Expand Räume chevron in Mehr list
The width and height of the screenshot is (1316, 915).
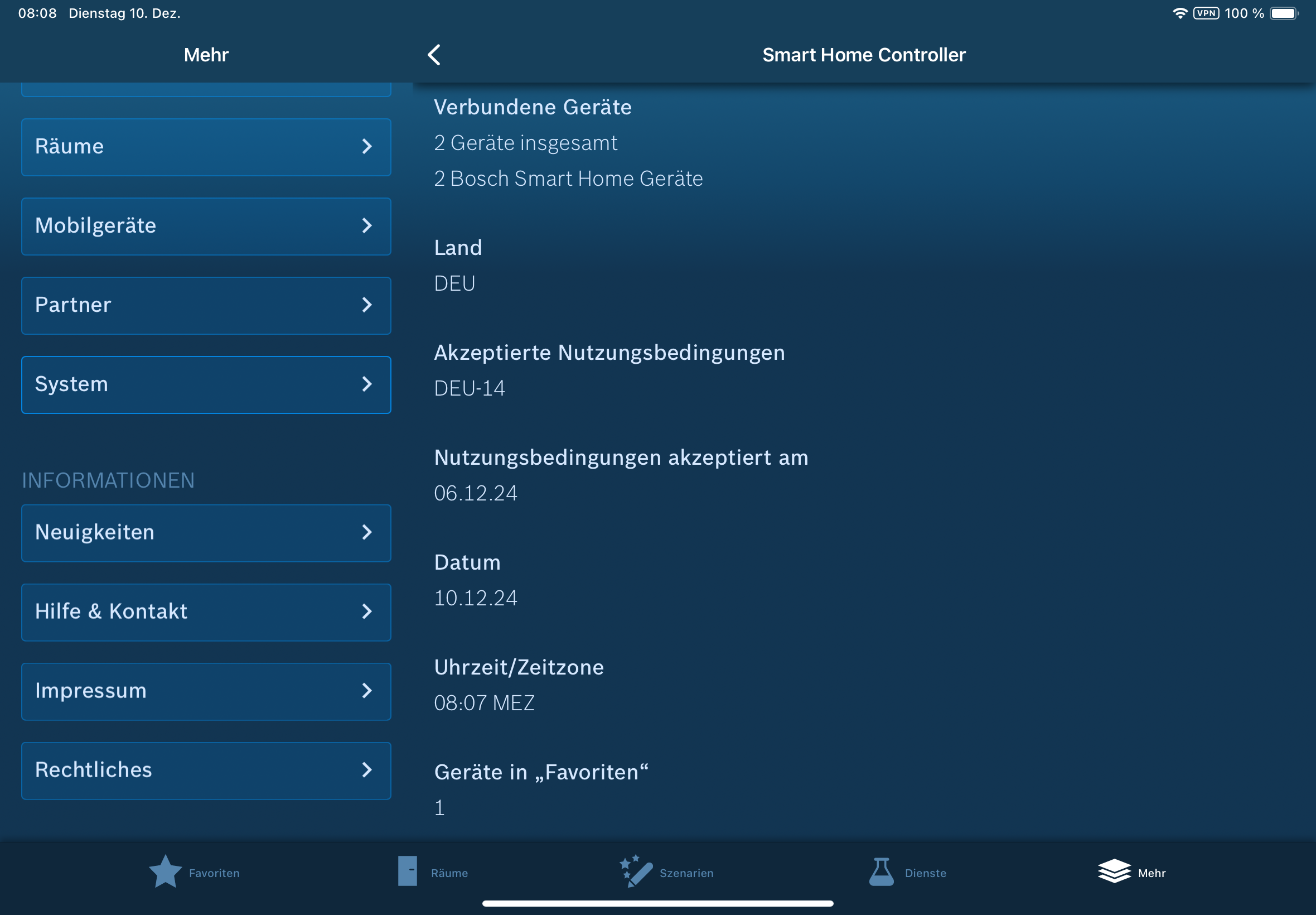tap(367, 147)
